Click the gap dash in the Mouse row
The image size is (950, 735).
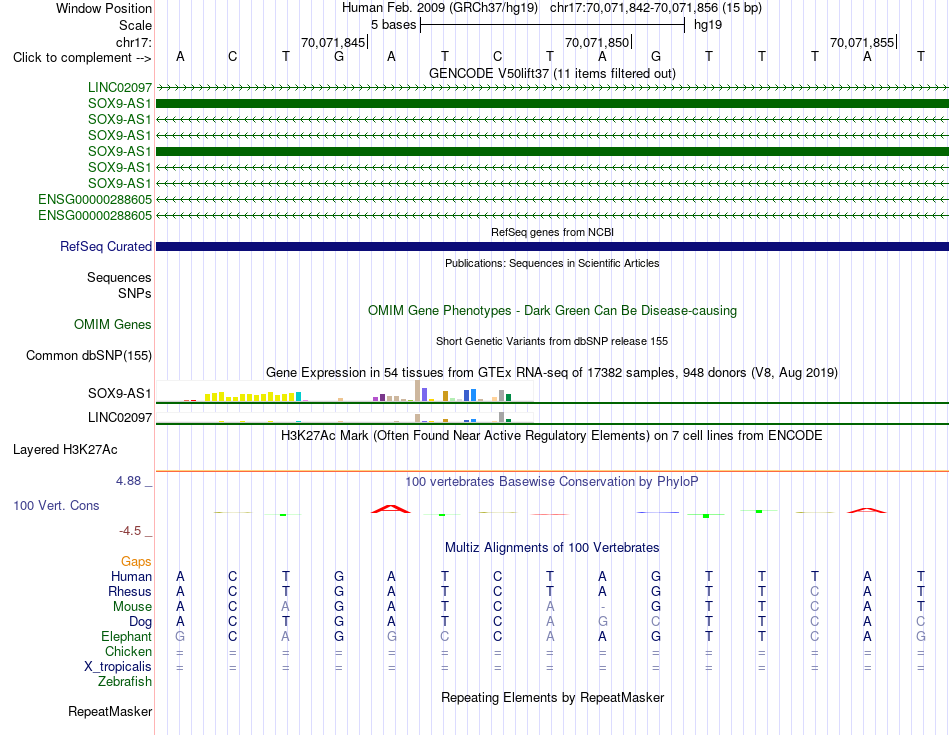click(602, 607)
